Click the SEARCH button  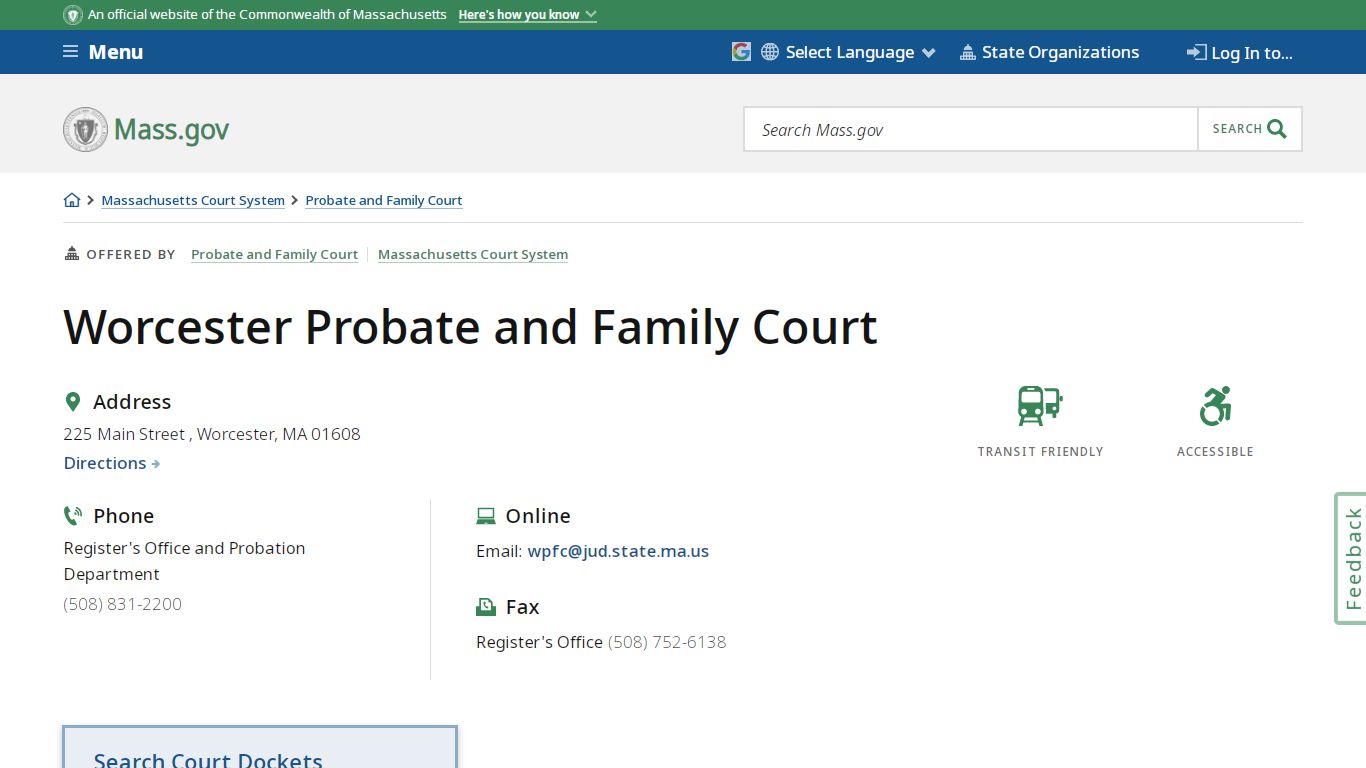pos(1250,129)
